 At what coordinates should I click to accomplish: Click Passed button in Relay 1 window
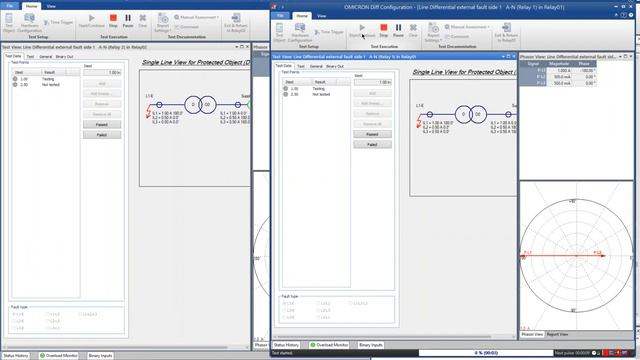[372, 134]
